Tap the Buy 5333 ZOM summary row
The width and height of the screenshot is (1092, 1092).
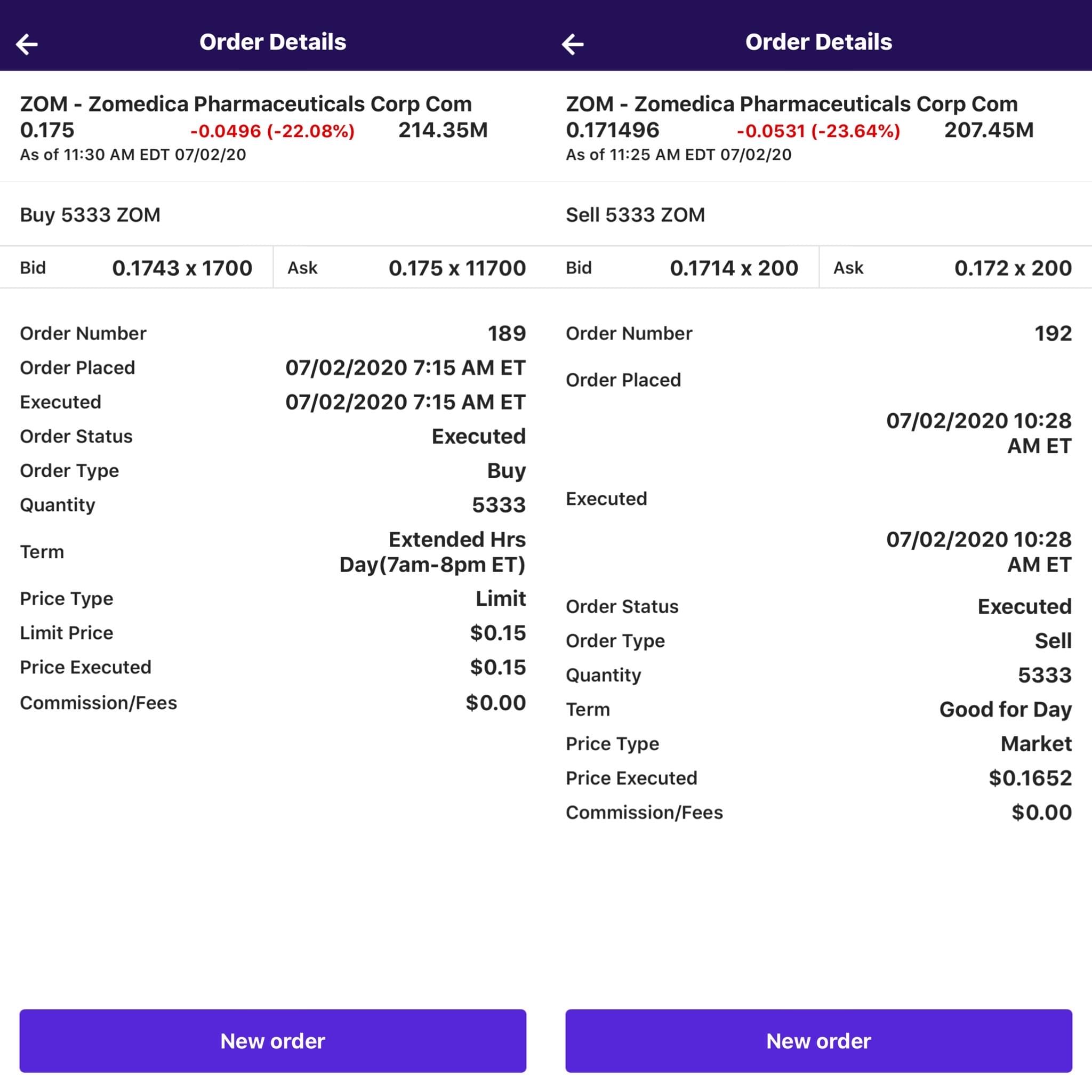[91, 215]
